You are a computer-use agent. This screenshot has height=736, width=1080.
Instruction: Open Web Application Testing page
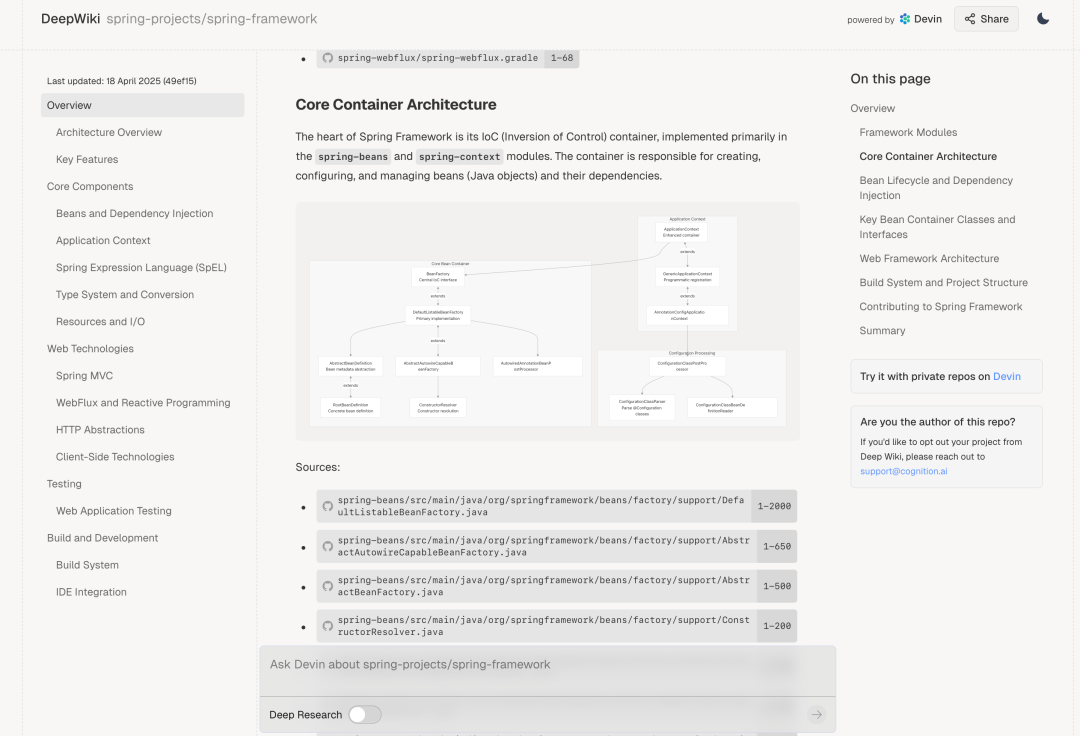(x=114, y=511)
